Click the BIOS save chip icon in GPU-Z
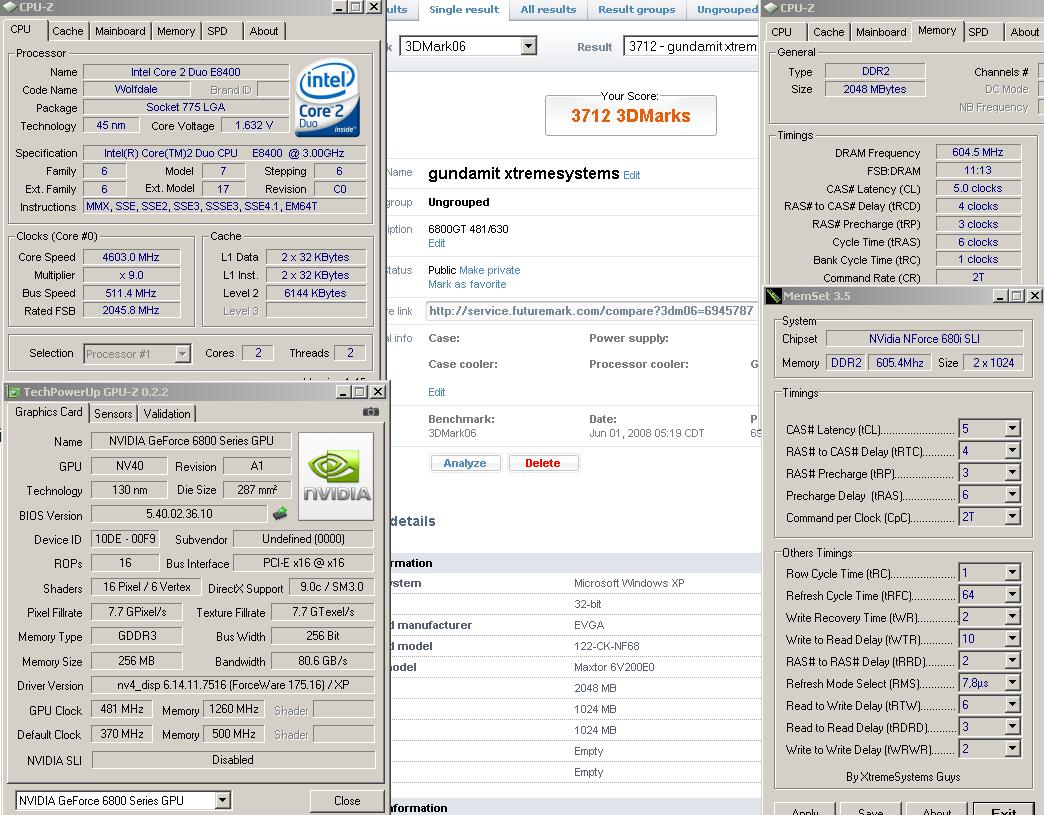The height and width of the screenshot is (815, 1044). coord(280,513)
